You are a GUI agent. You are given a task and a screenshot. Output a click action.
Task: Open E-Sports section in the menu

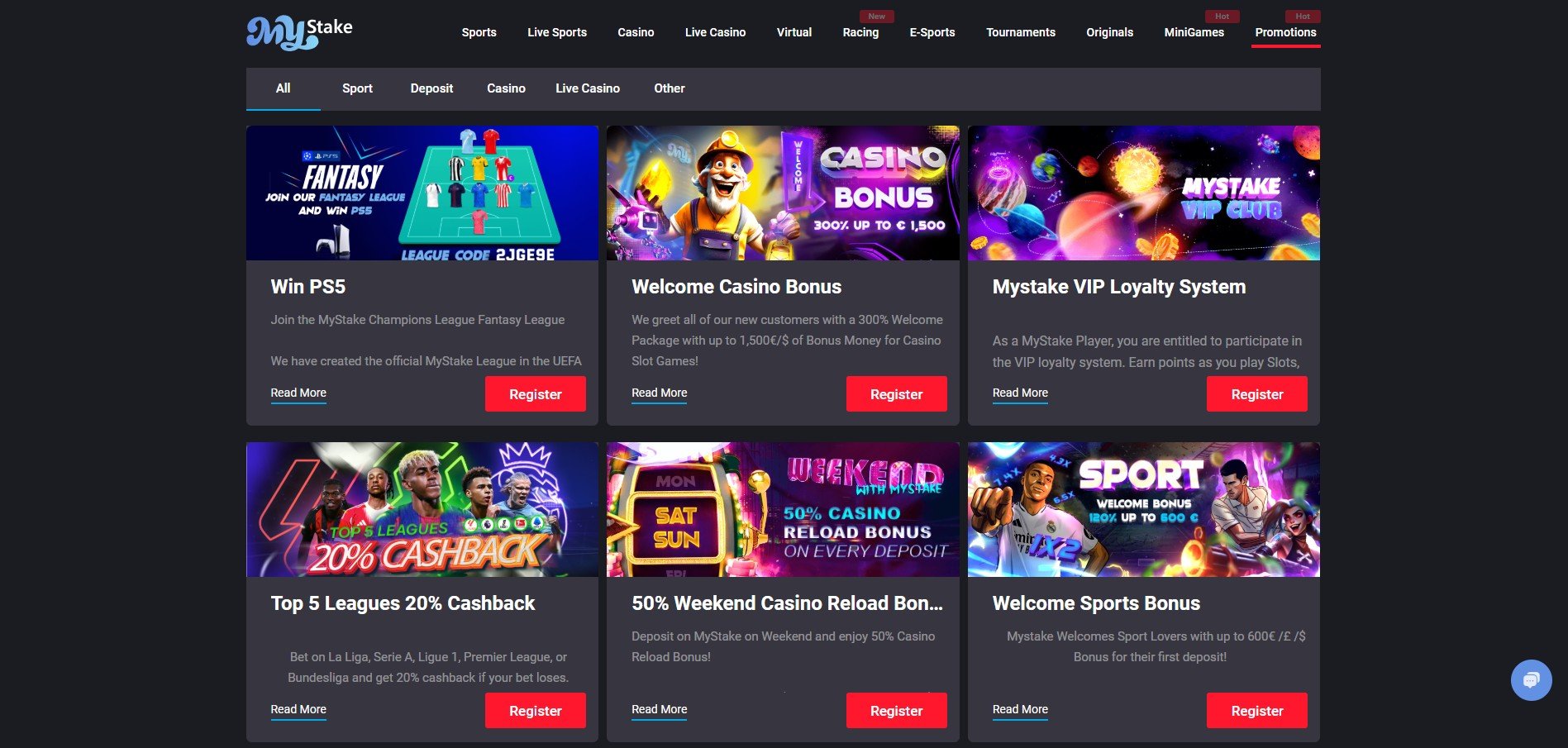[932, 32]
